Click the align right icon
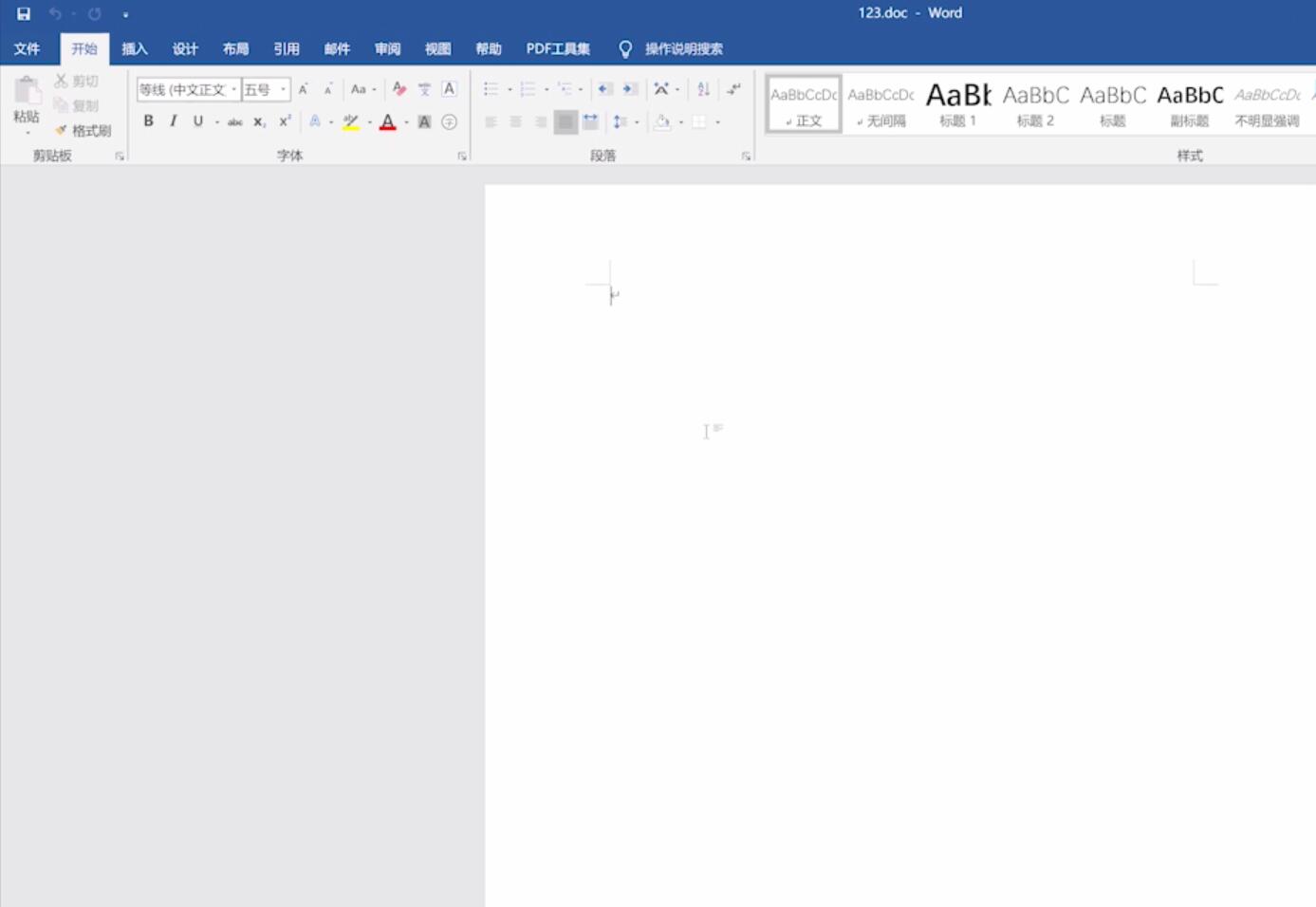The image size is (1316, 907). point(540,121)
